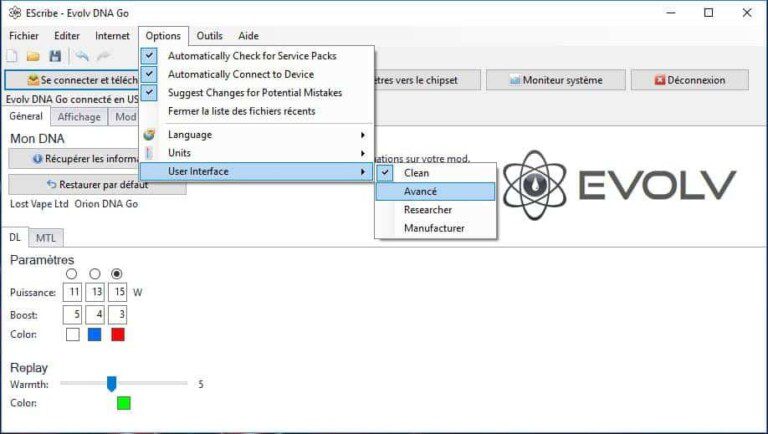Click the 'Orion DNA Go' device name text
Screen dimensions: 768x434
click(106, 204)
